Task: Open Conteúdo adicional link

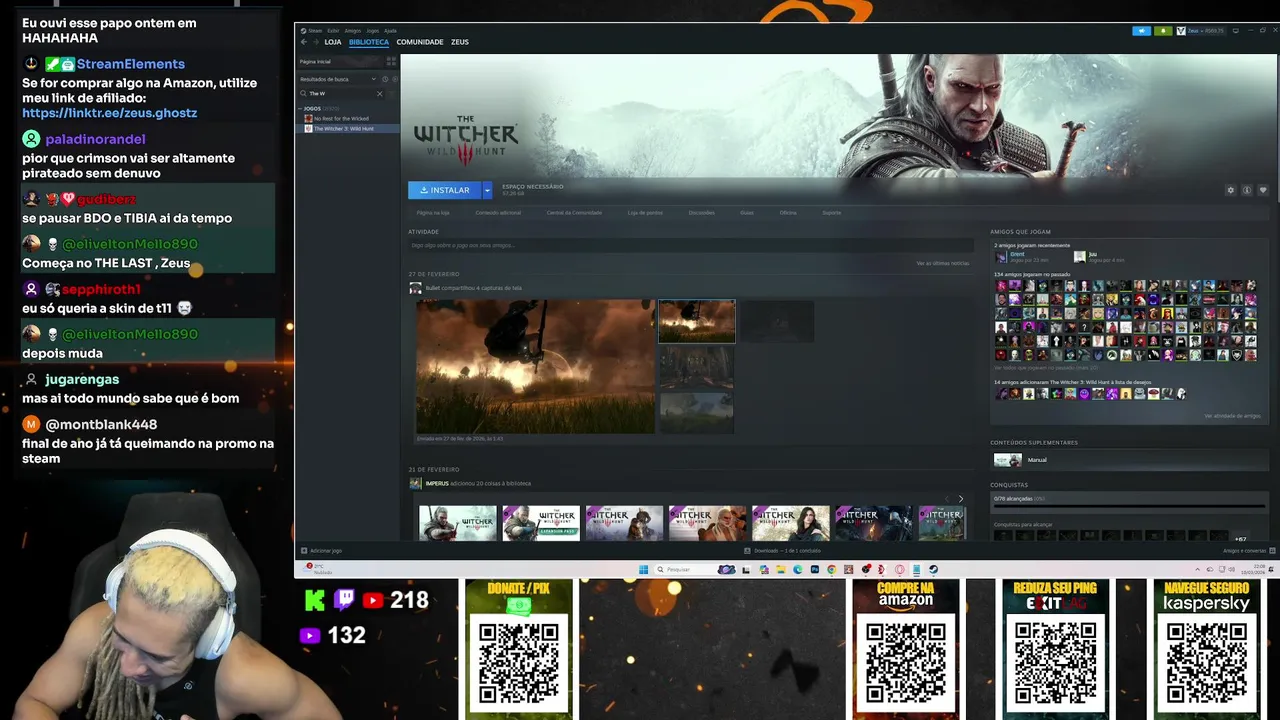Action: coord(498,212)
